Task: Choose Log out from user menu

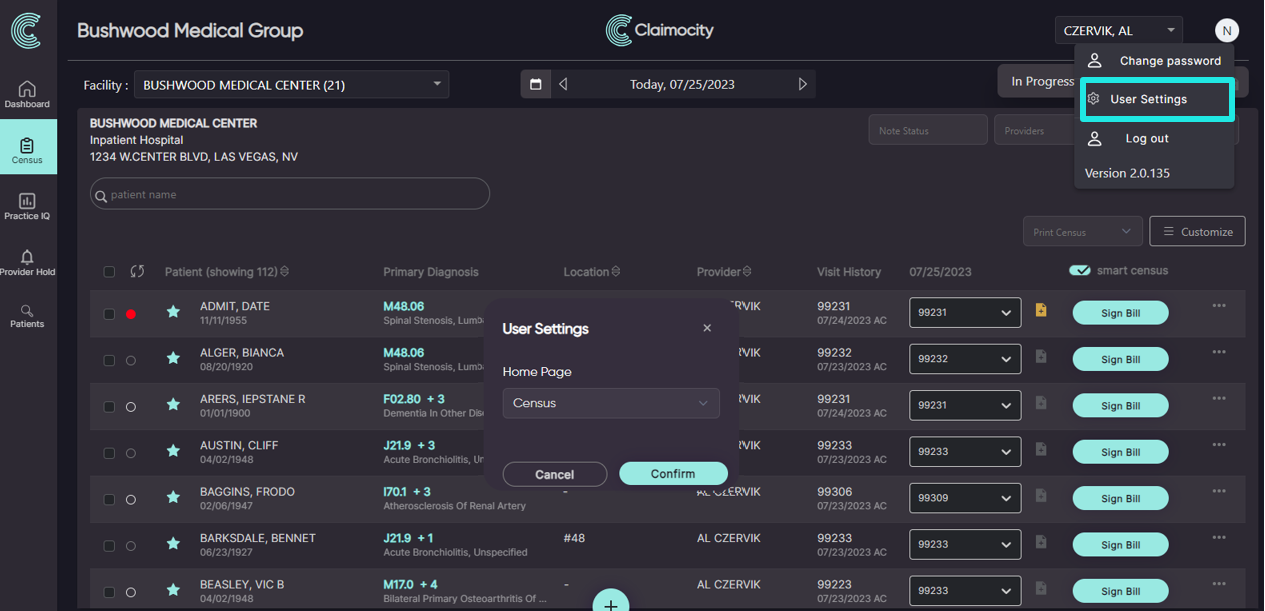Action: point(1146,139)
